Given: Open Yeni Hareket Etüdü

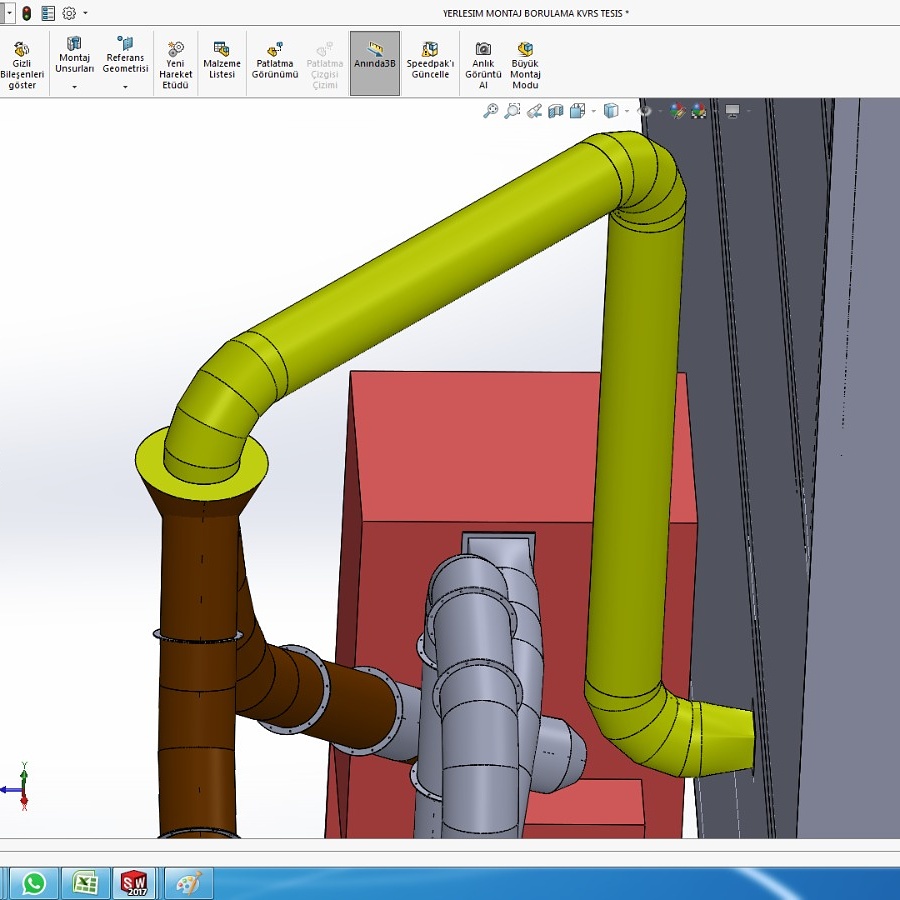Looking at the screenshot, I should click(x=175, y=64).
